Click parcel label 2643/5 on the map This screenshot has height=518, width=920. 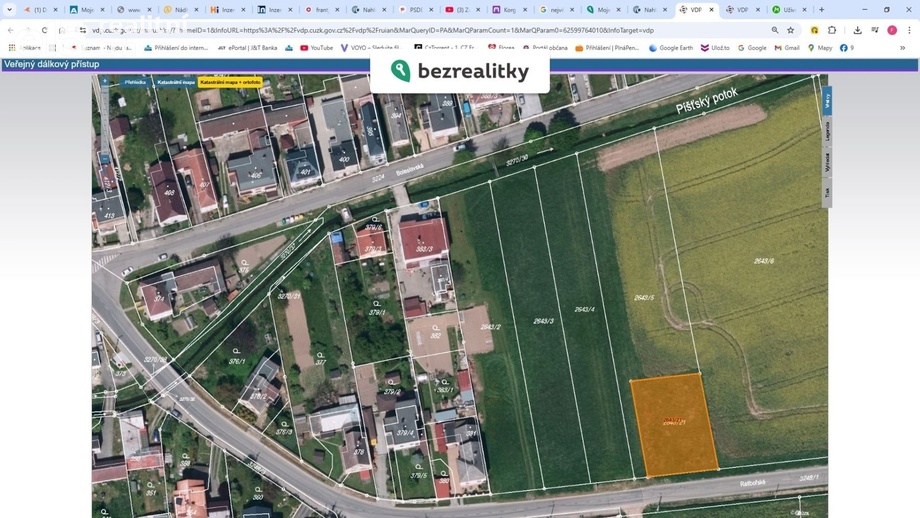click(x=644, y=297)
